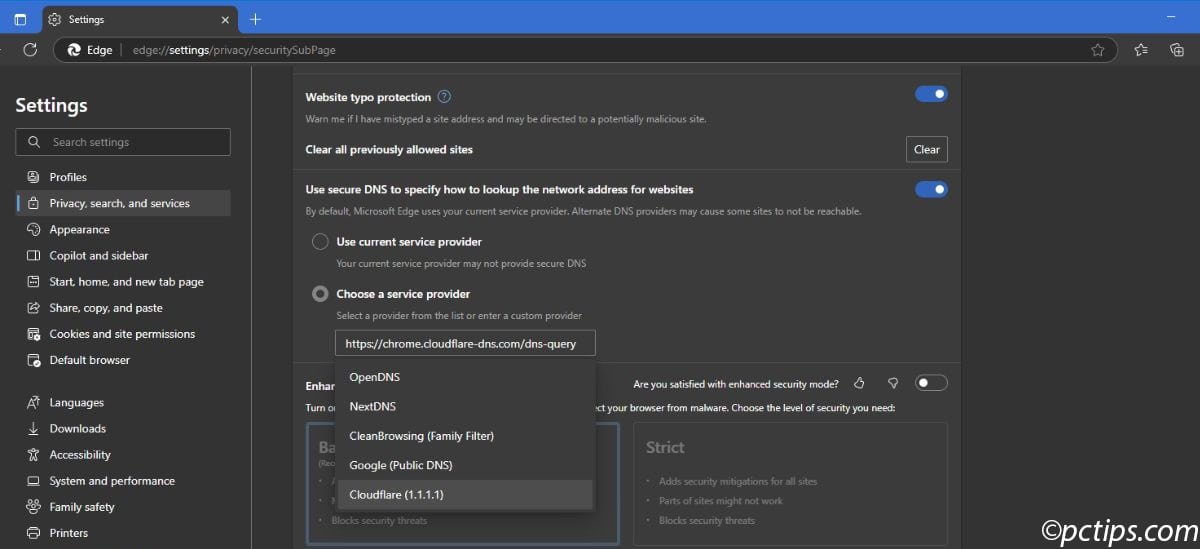
Task: Choose CleanBrowsing (Family Filter) option
Action: (465, 436)
